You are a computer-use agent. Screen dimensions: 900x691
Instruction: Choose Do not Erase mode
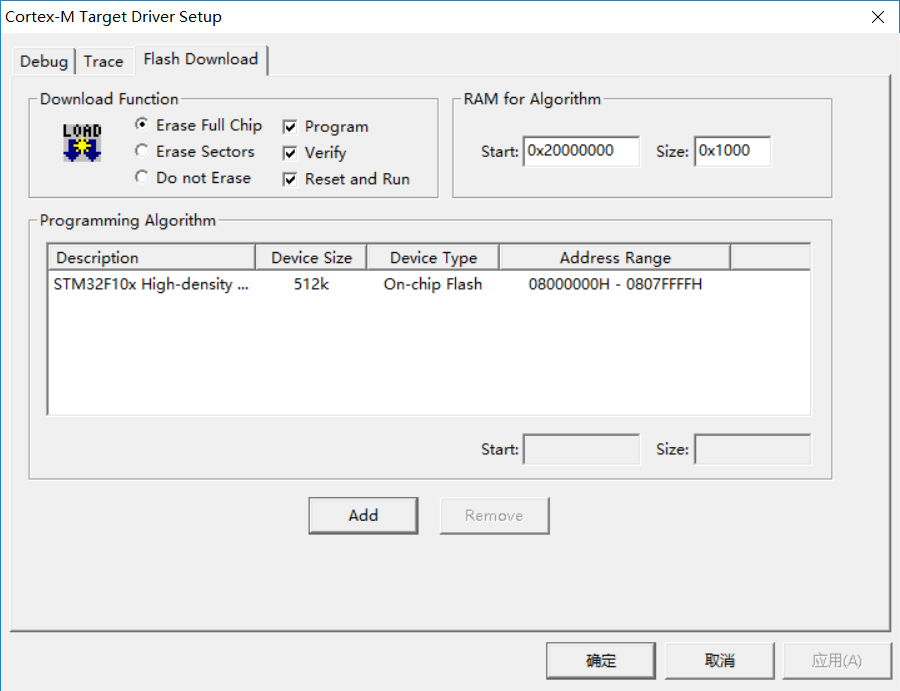pos(141,178)
